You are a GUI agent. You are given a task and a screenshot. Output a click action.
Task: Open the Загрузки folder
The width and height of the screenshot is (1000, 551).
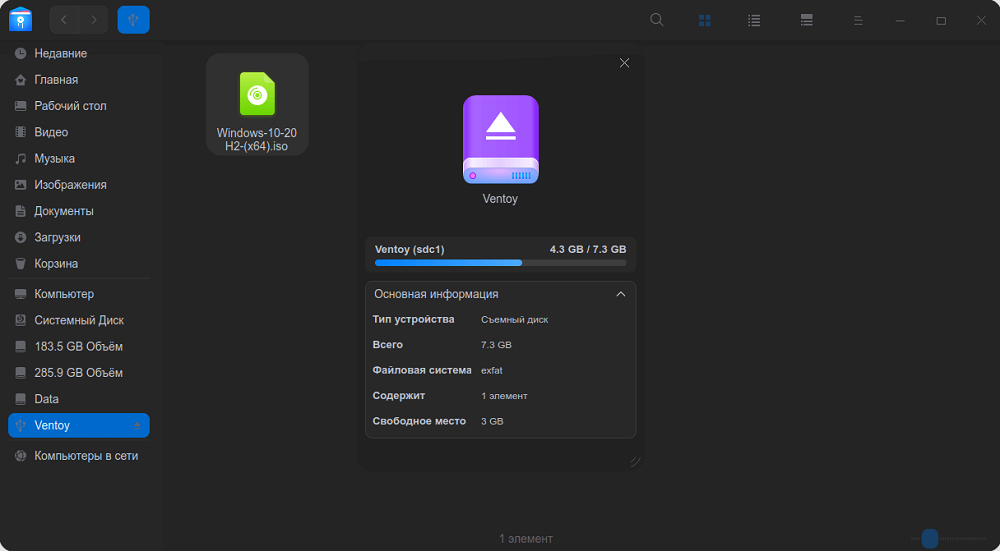(57, 237)
